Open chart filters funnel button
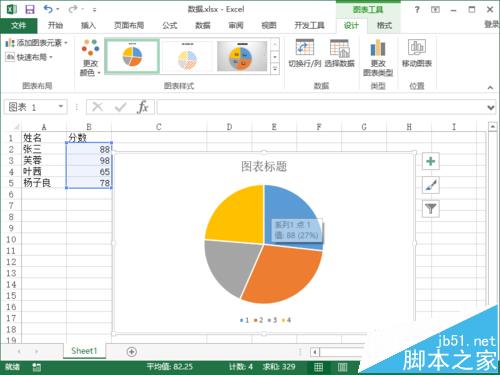The image size is (500, 375). coord(431,209)
